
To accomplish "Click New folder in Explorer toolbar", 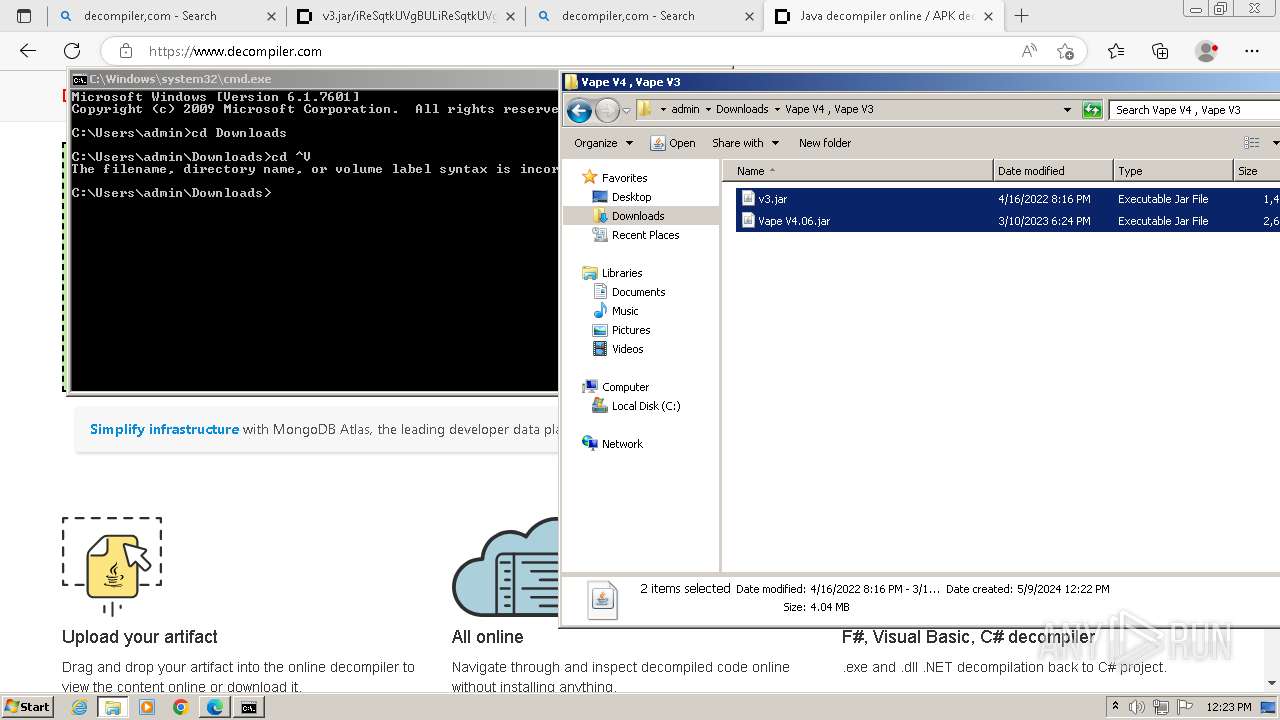I will click(825, 143).
